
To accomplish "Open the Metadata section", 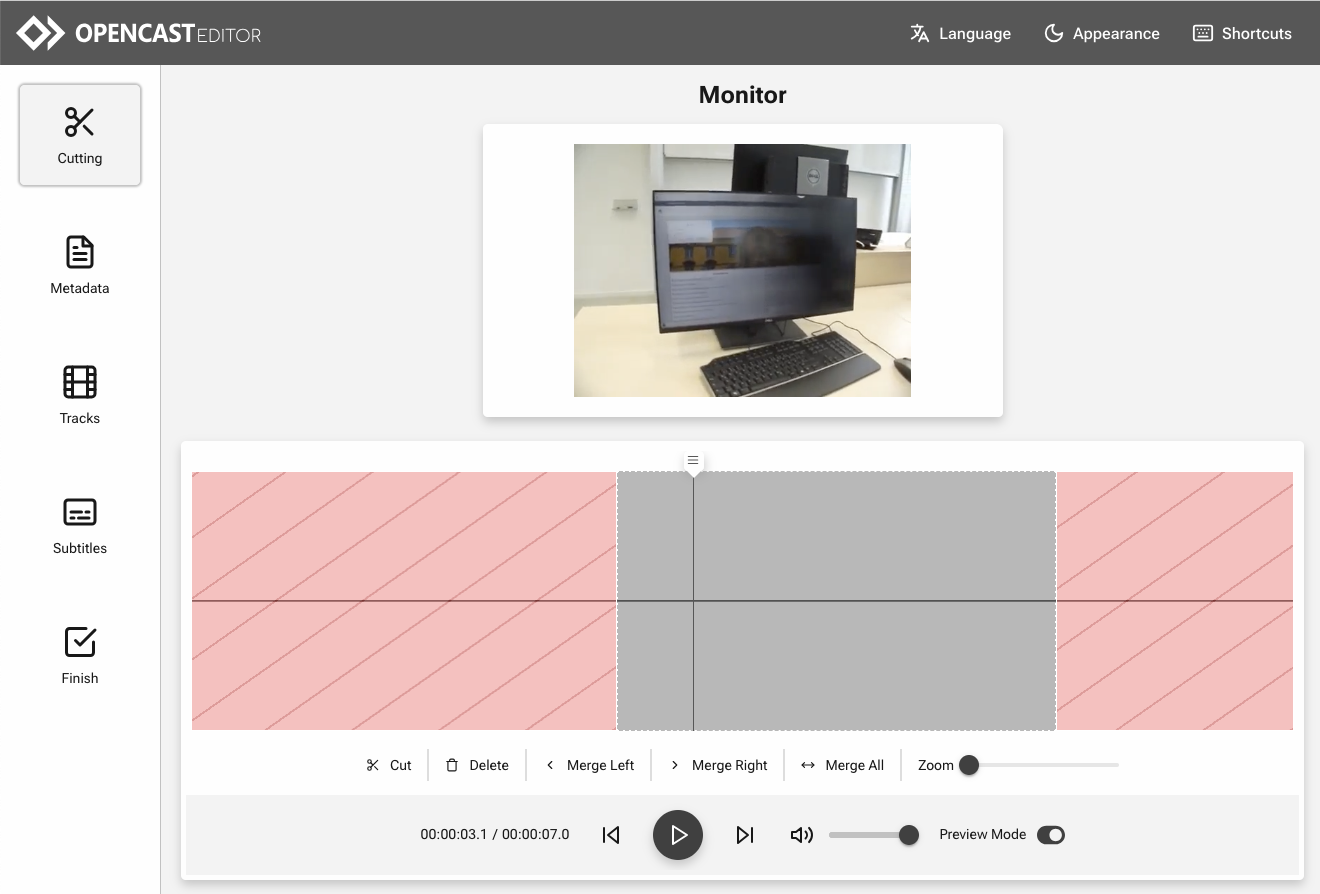I will tap(80, 265).
